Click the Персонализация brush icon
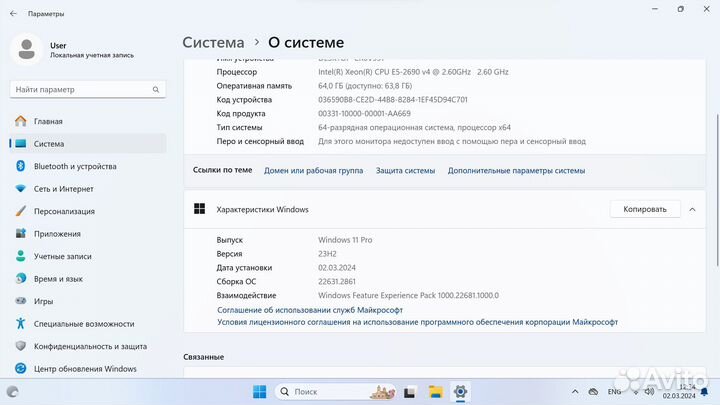The height and width of the screenshot is (405, 720). point(21,211)
